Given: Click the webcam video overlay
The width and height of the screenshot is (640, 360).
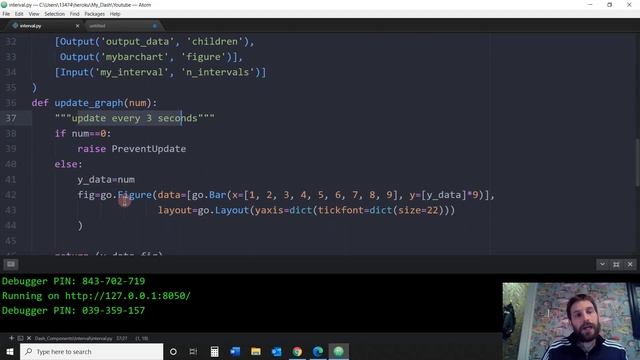Looking at the screenshot, I should [x=571, y=321].
